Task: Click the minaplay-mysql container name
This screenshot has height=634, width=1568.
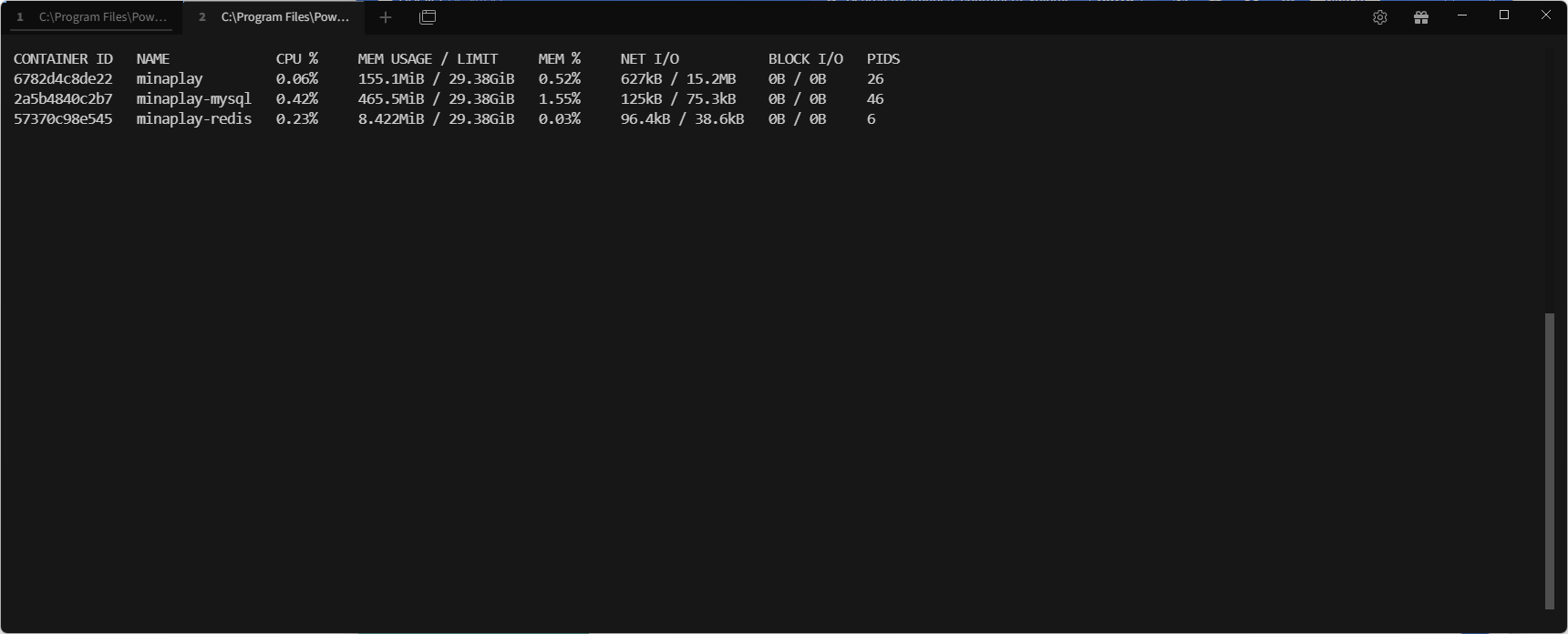Action: click(x=194, y=99)
